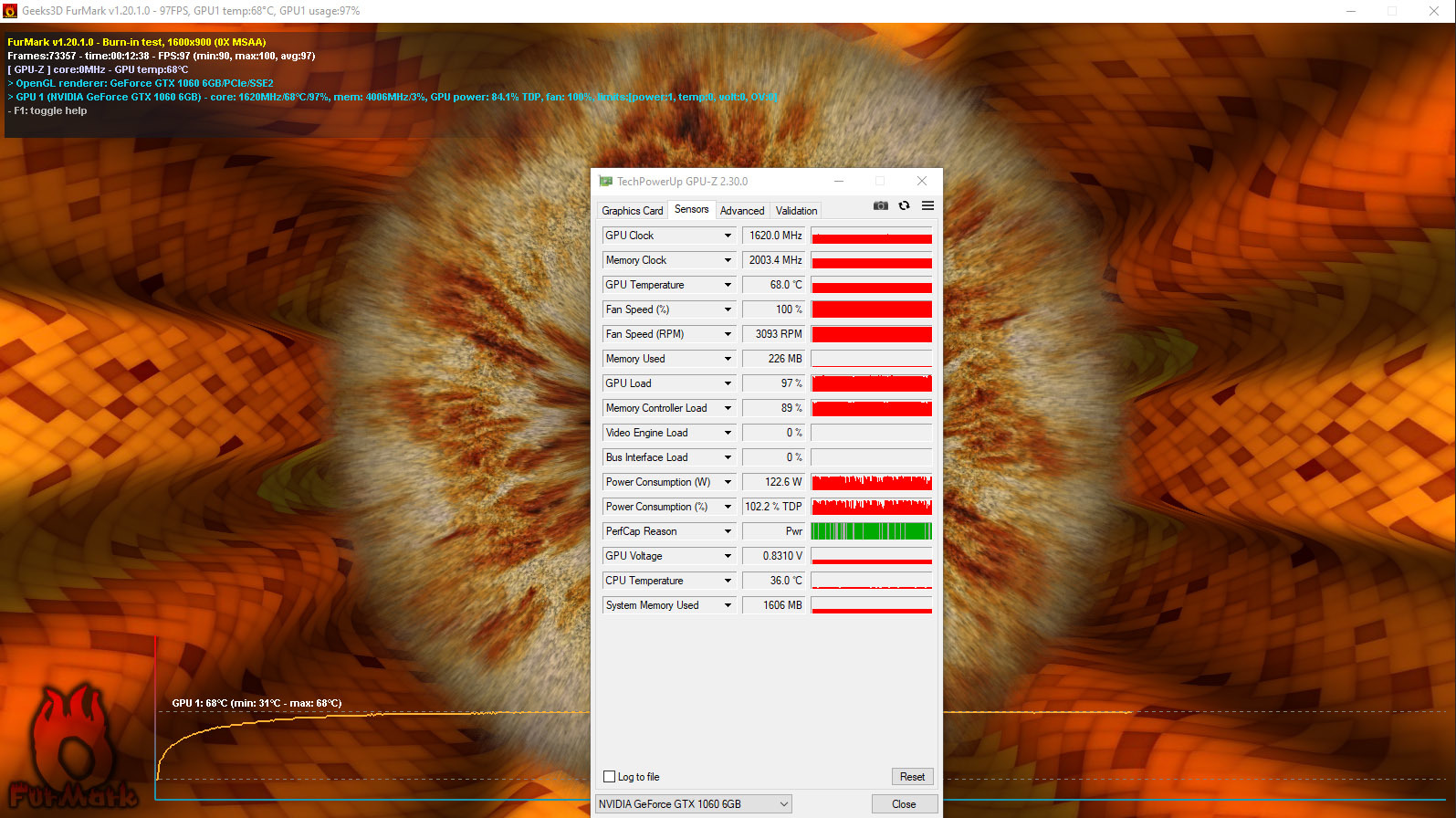Open the Fan Speed (%) dropdown
This screenshot has width=1456, height=818.
728,309
